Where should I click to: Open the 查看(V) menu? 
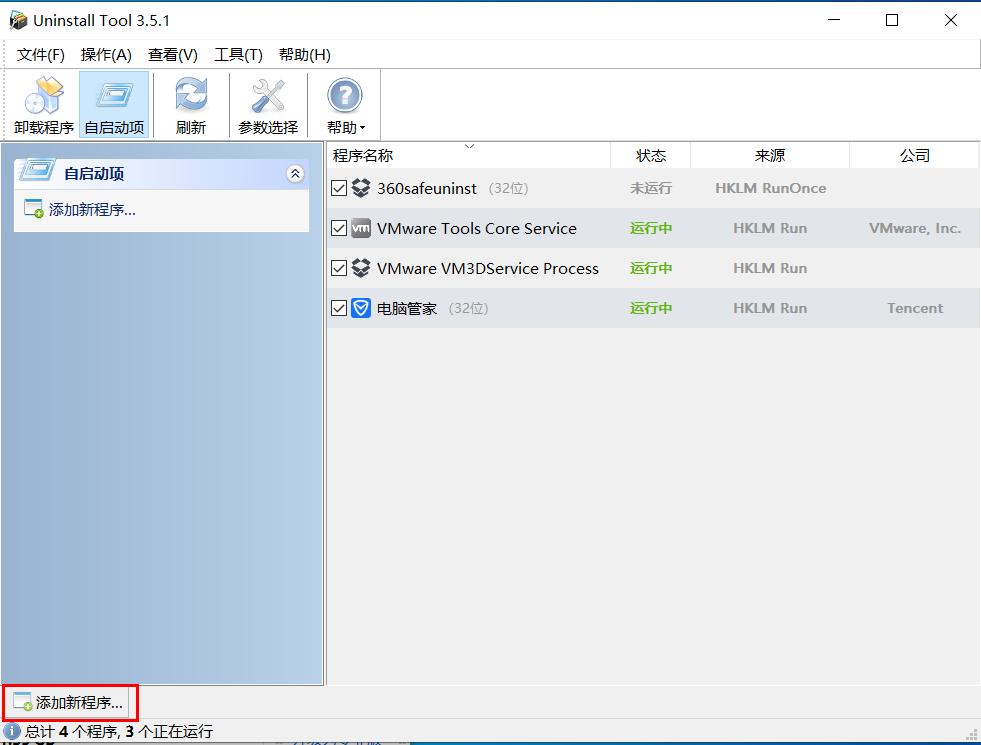[173, 55]
